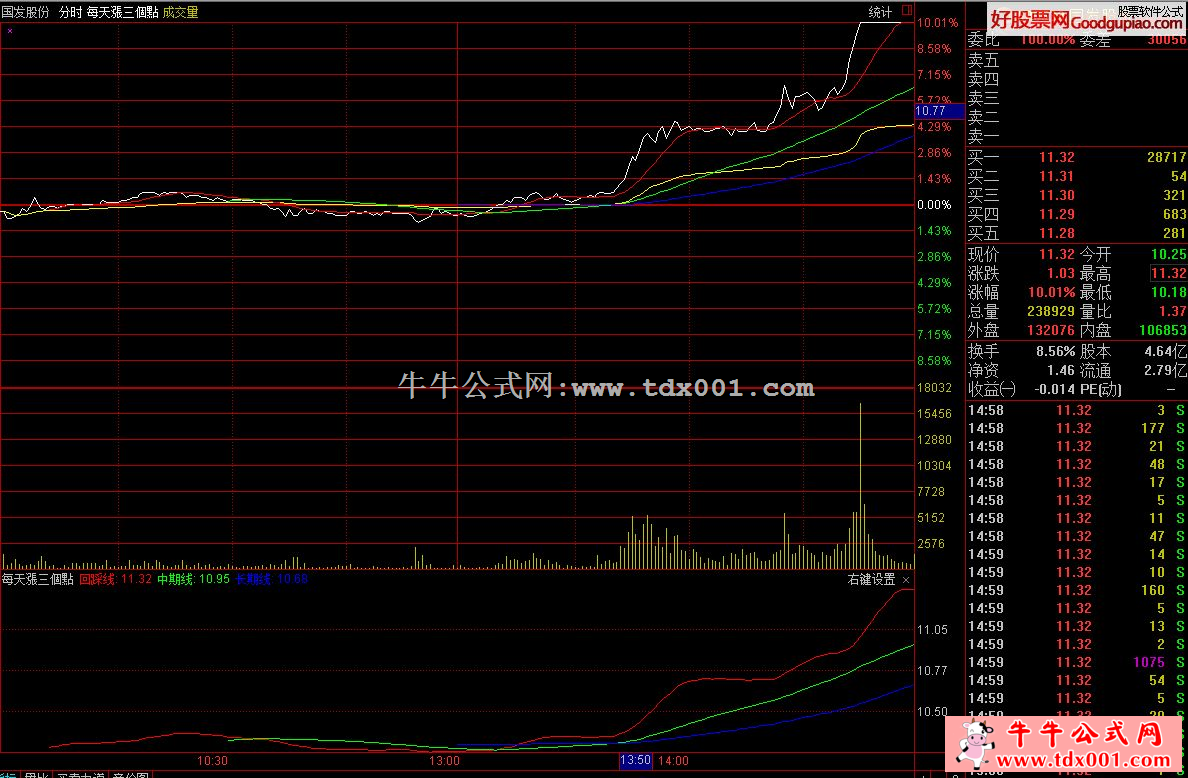Click the 统计 statistics button
The image size is (1188, 778).
coord(880,12)
